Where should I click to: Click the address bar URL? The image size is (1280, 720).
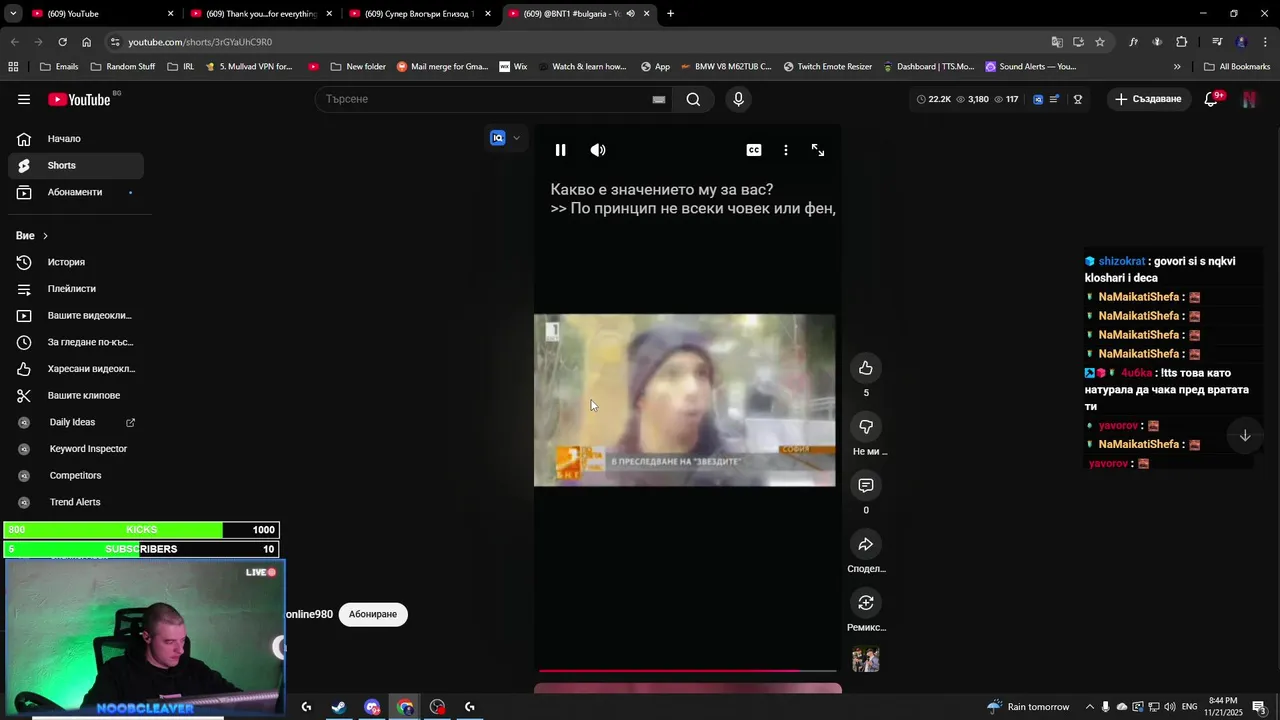pos(200,42)
